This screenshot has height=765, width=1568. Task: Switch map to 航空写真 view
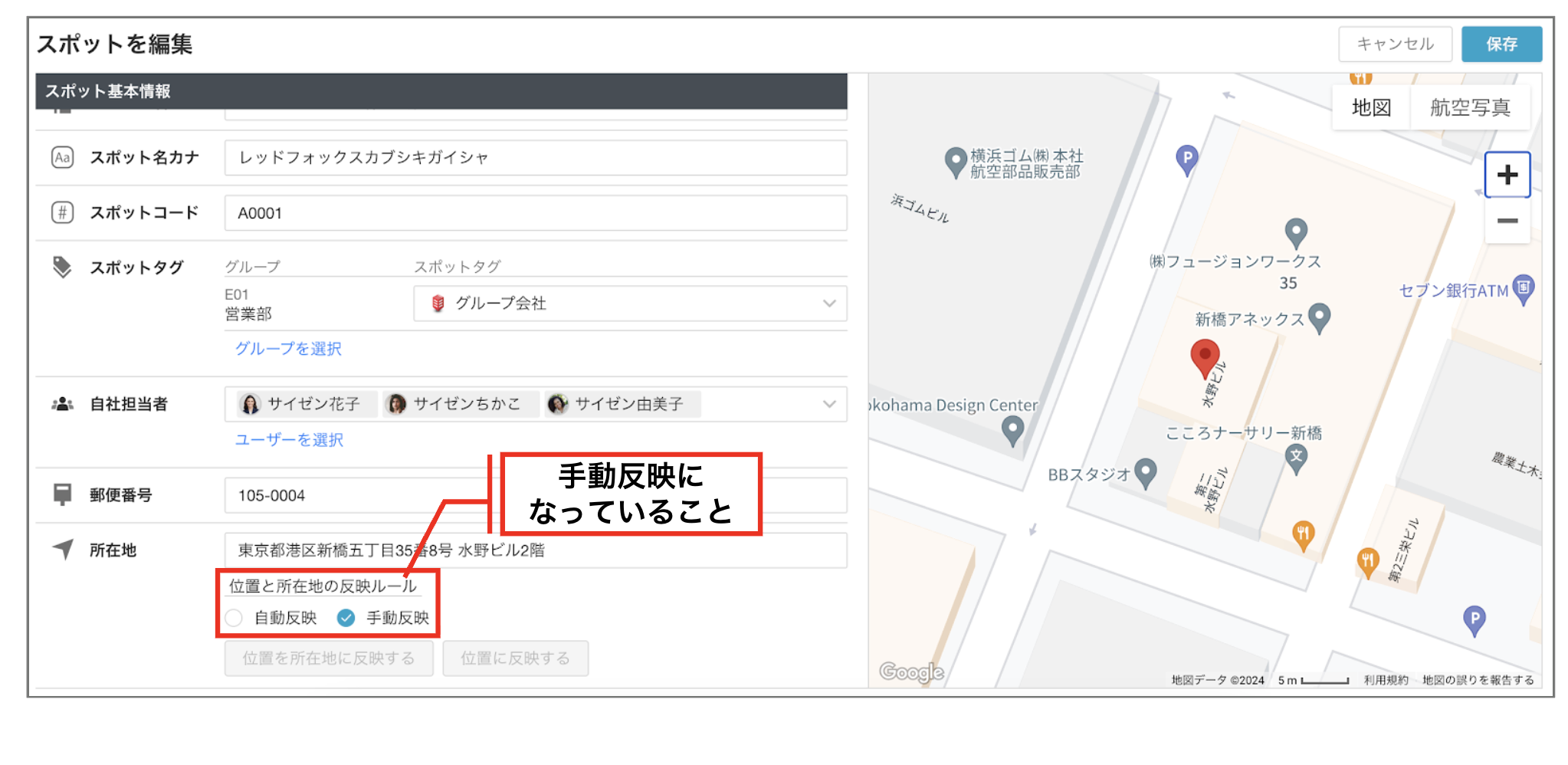pyautogui.click(x=1470, y=107)
